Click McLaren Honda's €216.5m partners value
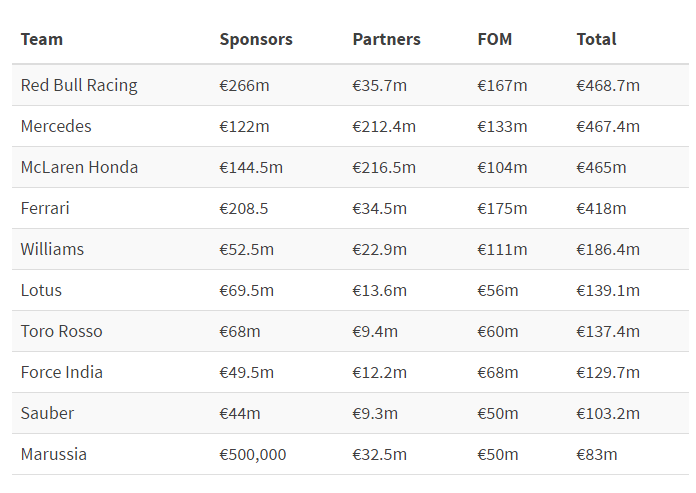This screenshot has width=696, height=493. [383, 167]
